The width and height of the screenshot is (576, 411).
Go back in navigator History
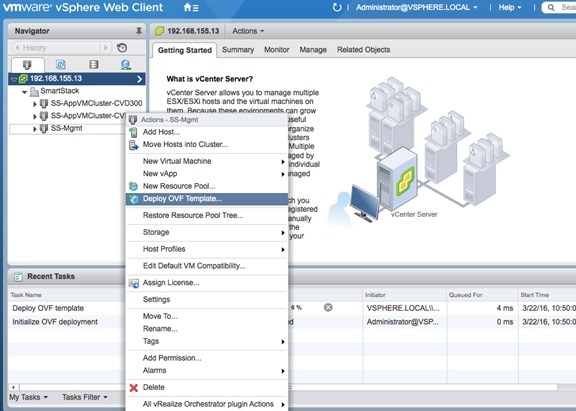[17, 48]
